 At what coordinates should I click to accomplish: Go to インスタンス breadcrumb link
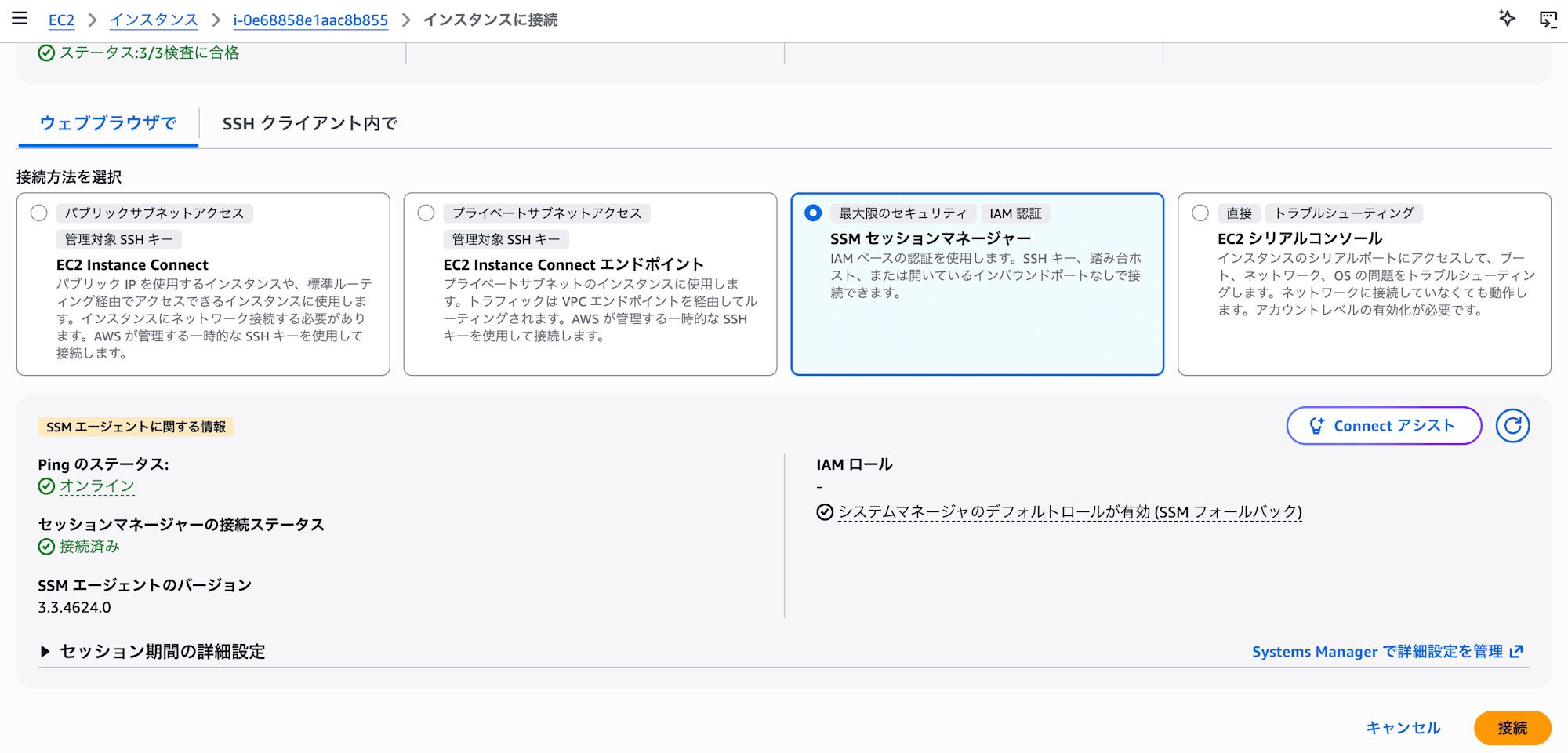(x=154, y=20)
